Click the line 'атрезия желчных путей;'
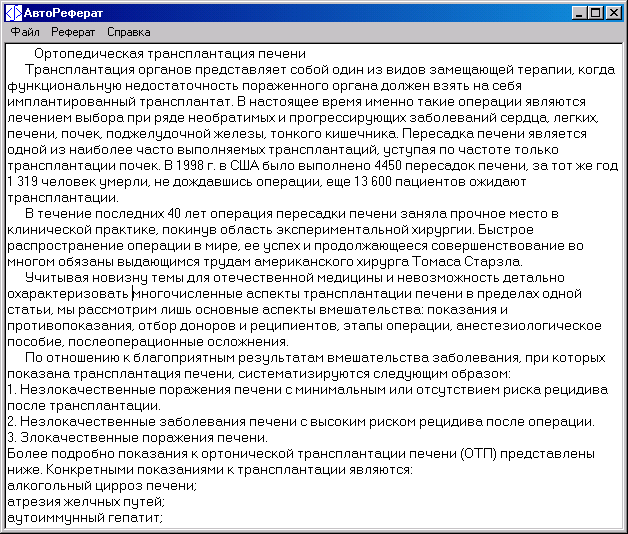Screen dimensions: 628x534 tap(86, 502)
